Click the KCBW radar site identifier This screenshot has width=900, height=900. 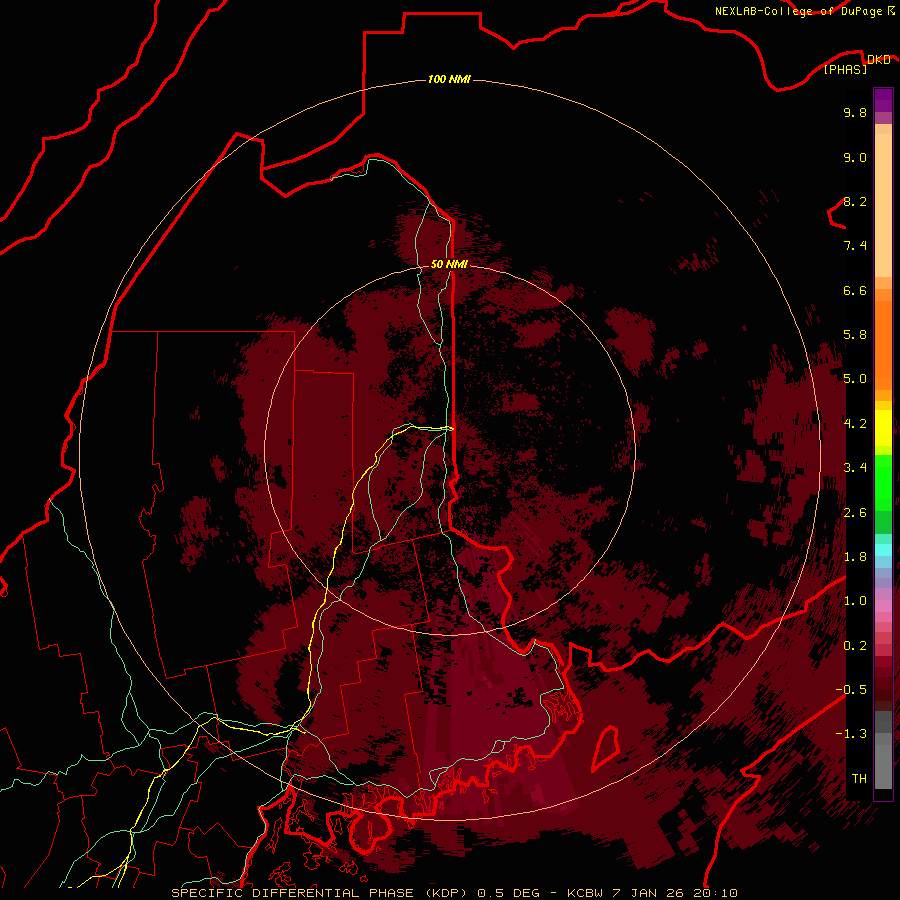(585, 893)
